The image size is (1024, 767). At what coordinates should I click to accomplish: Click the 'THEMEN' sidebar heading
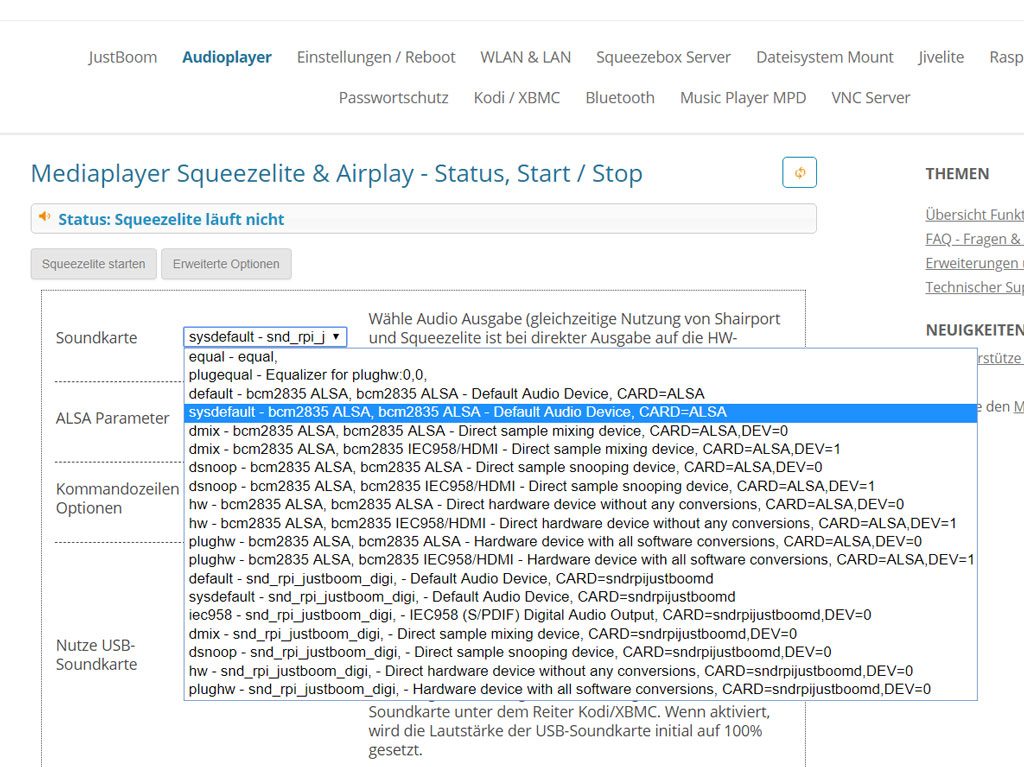coord(957,174)
